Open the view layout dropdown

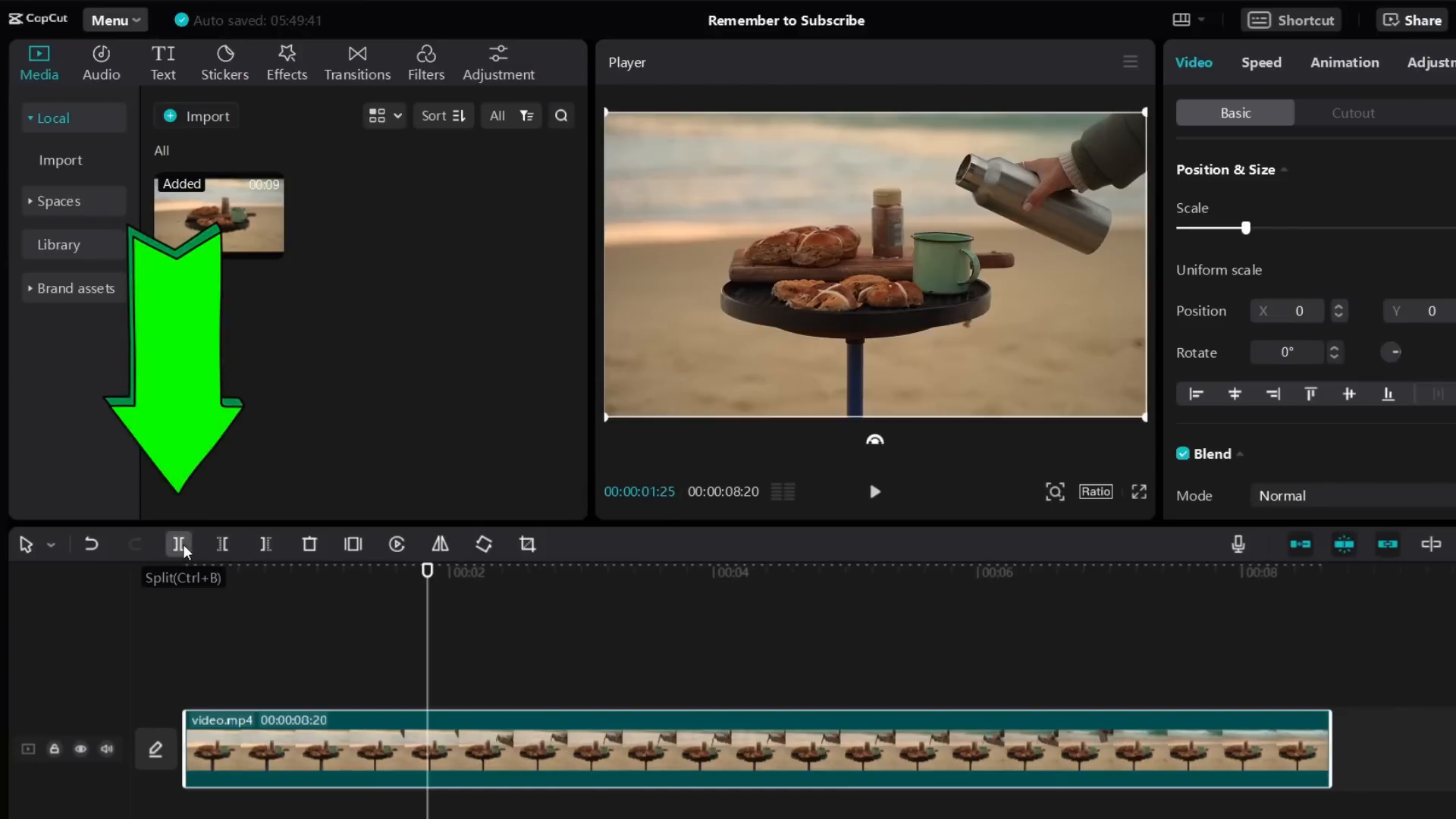384,116
